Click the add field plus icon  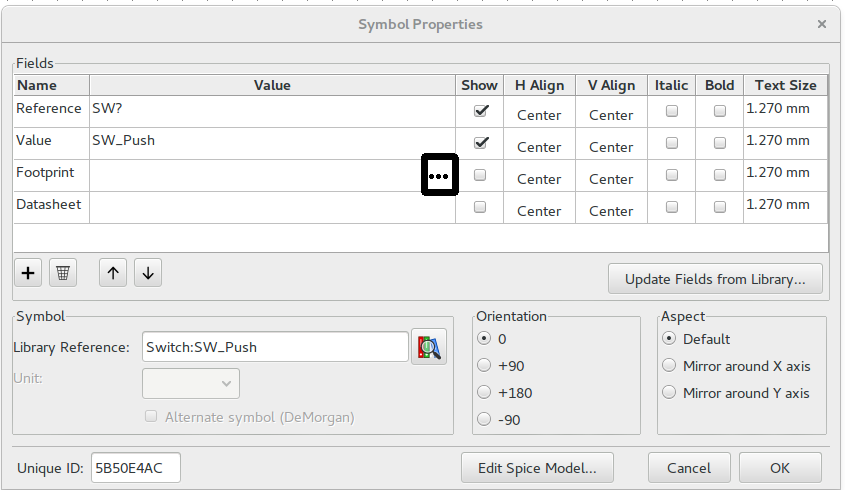(x=28, y=273)
